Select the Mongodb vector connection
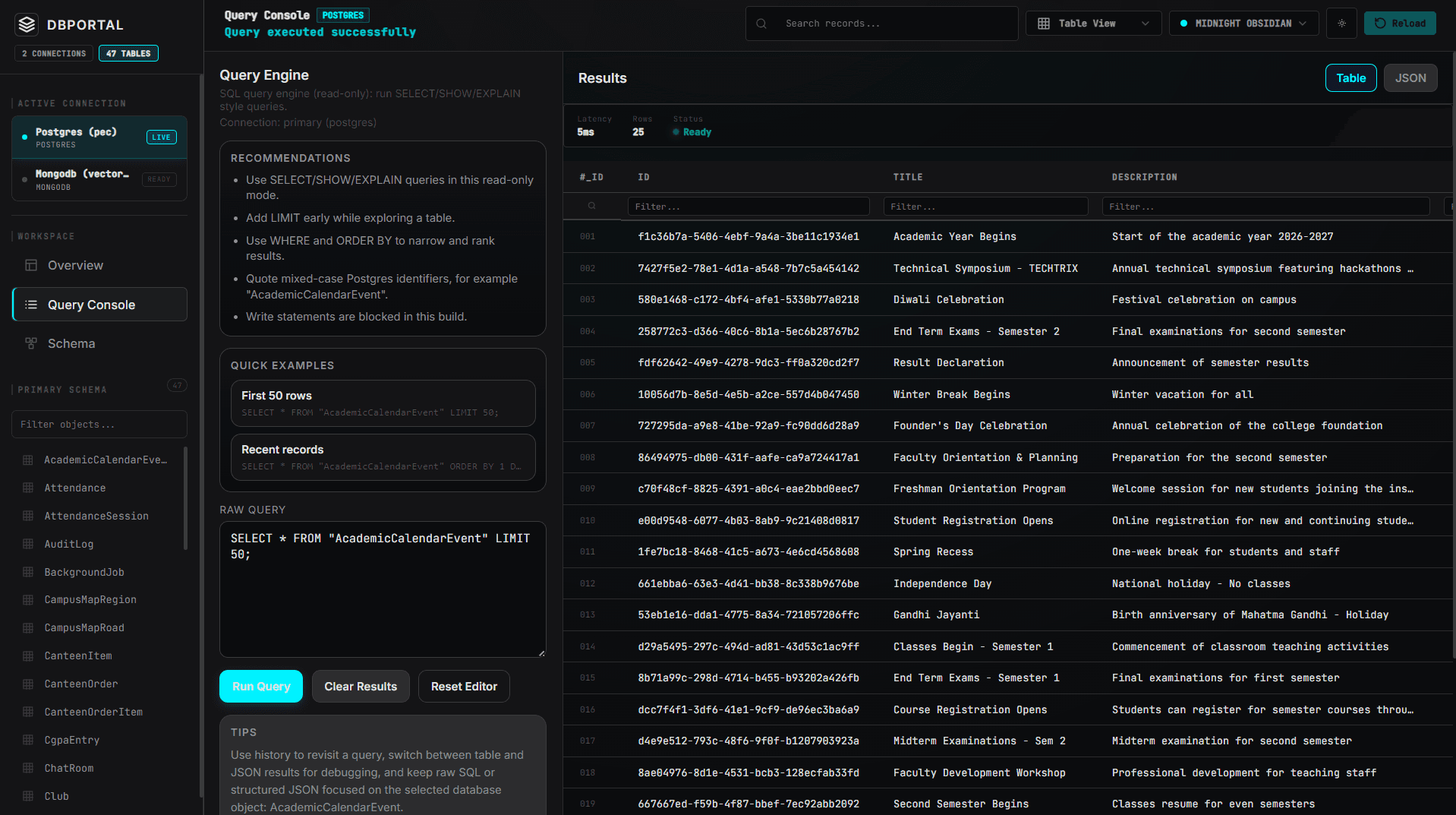1456x815 pixels. [x=99, y=180]
